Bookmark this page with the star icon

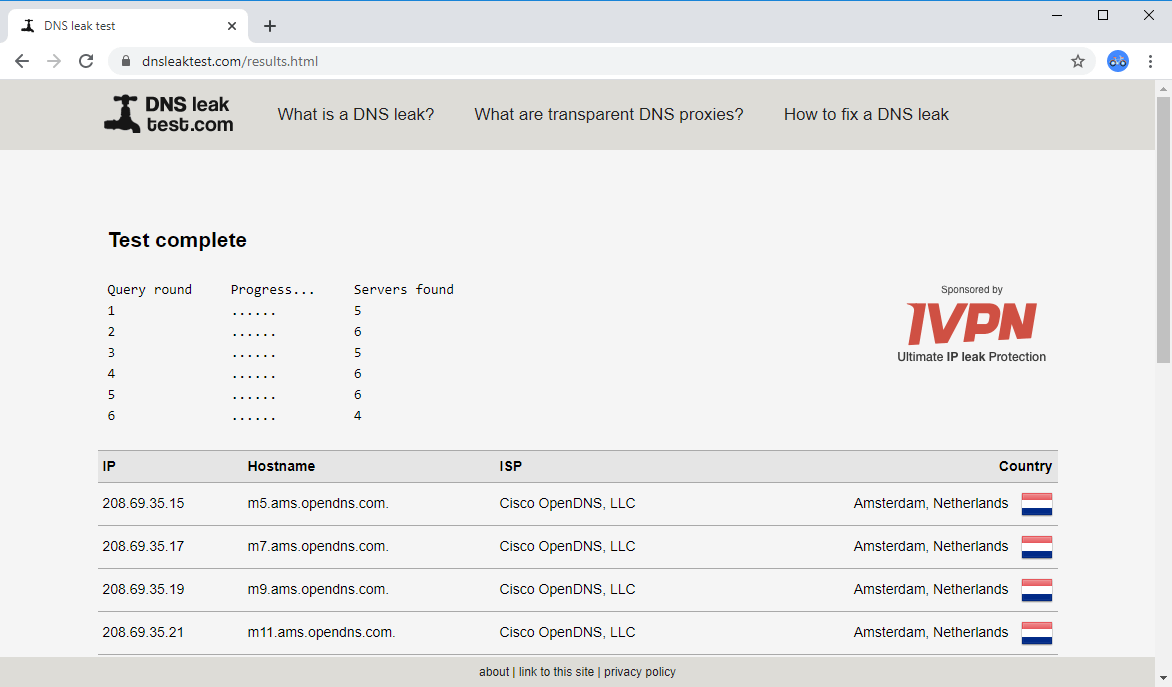[1077, 61]
